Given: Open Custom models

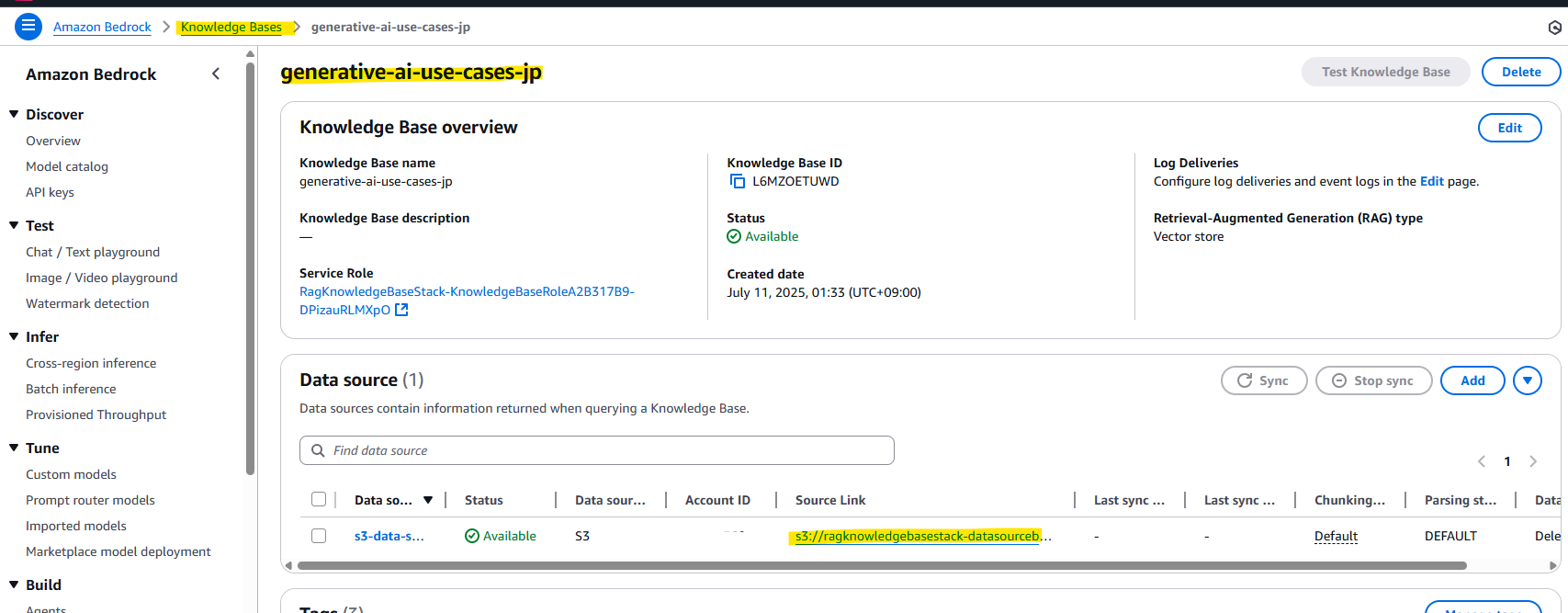Looking at the screenshot, I should coord(71,474).
